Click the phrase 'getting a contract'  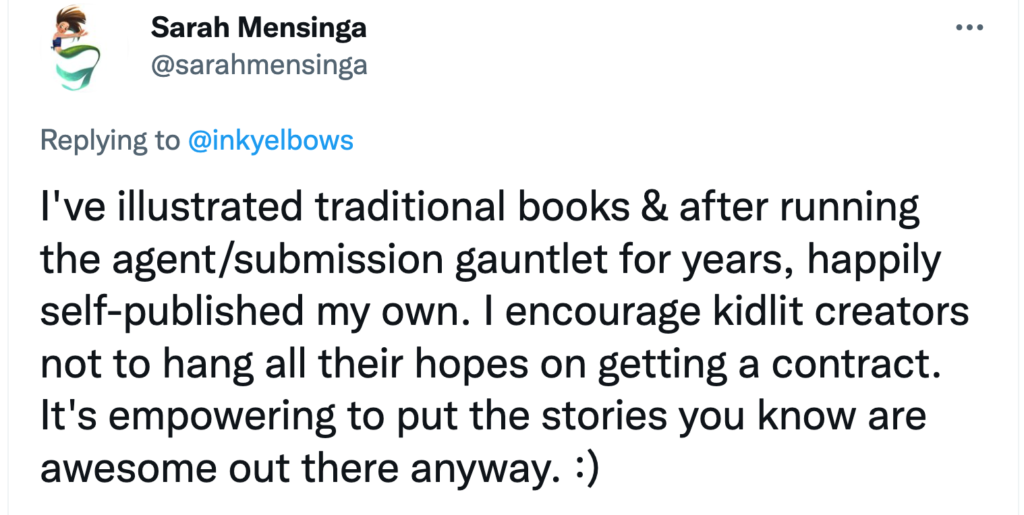pyautogui.click(x=768, y=364)
